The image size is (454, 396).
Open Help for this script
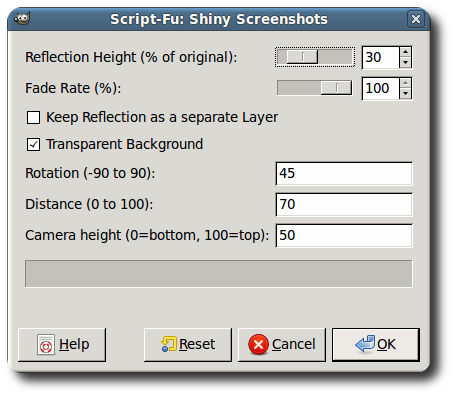(62, 345)
